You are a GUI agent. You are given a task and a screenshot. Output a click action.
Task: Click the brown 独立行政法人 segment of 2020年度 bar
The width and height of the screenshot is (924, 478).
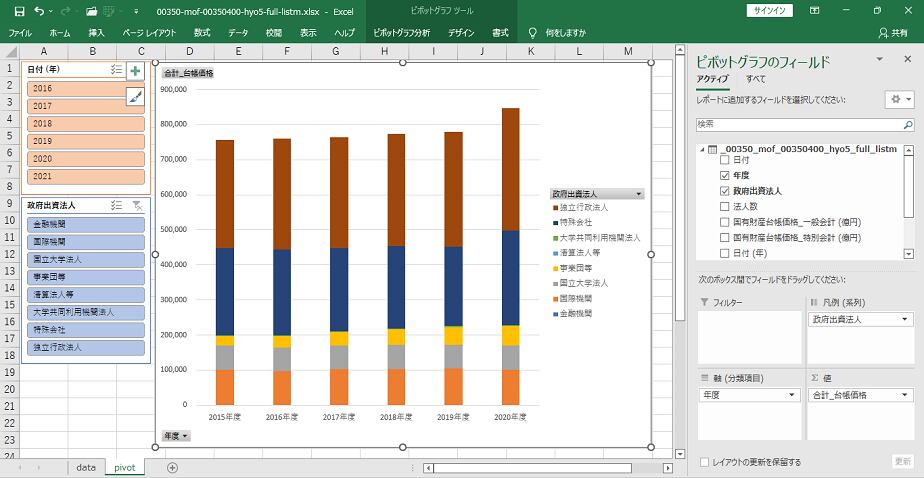click(x=510, y=170)
